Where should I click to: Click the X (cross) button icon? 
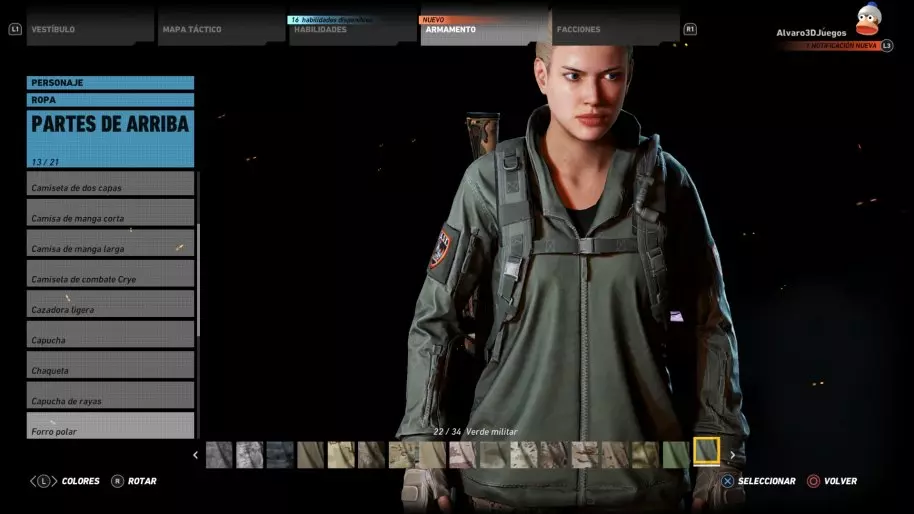point(727,481)
